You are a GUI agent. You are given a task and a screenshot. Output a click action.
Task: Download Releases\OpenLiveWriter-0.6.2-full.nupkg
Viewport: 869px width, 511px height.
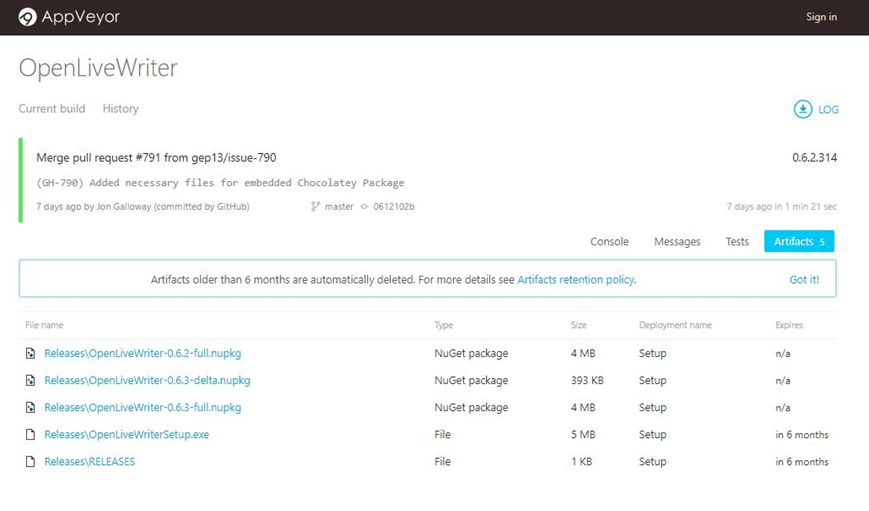[x=142, y=353]
